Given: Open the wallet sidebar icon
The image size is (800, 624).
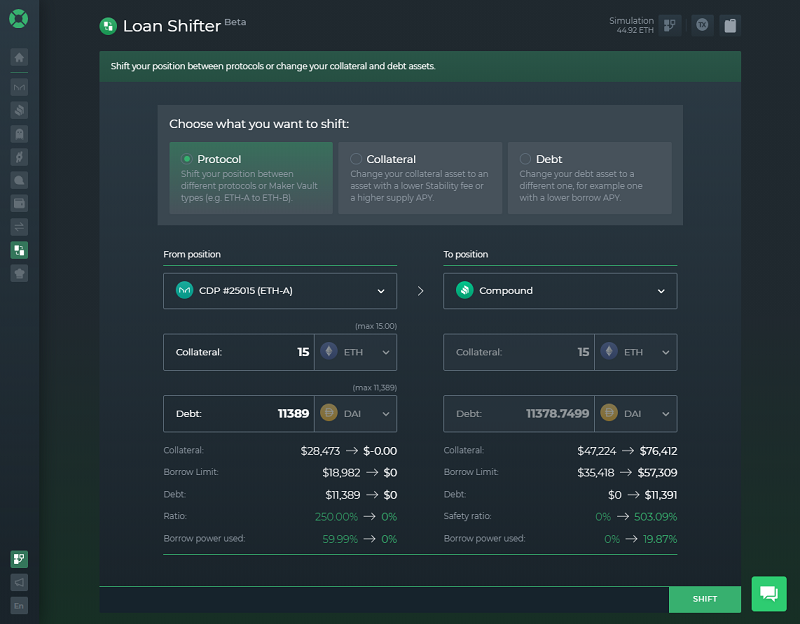Looking at the screenshot, I should pos(19,203).
